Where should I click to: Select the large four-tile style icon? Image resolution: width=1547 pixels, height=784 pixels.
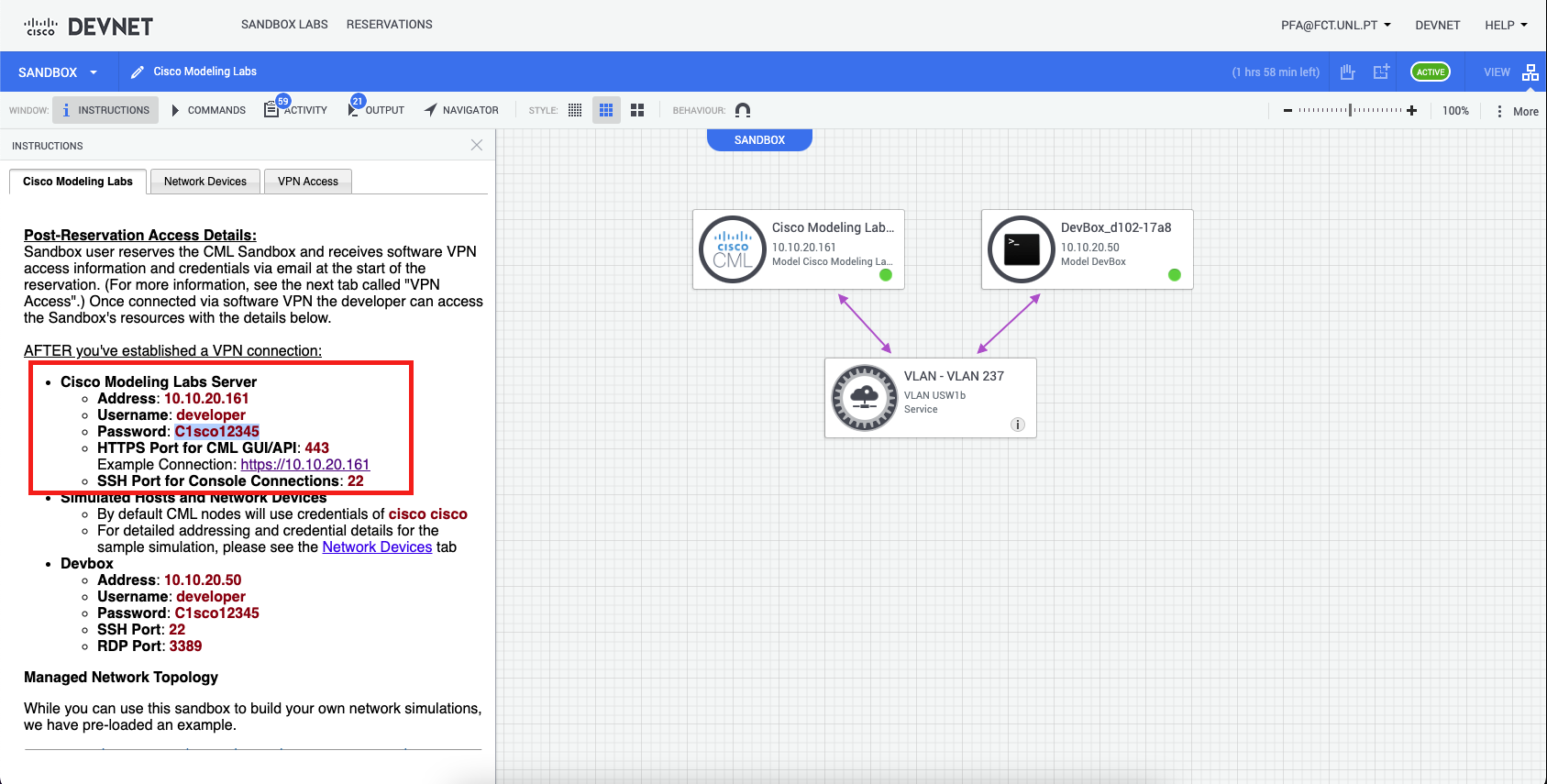[637, 110]
